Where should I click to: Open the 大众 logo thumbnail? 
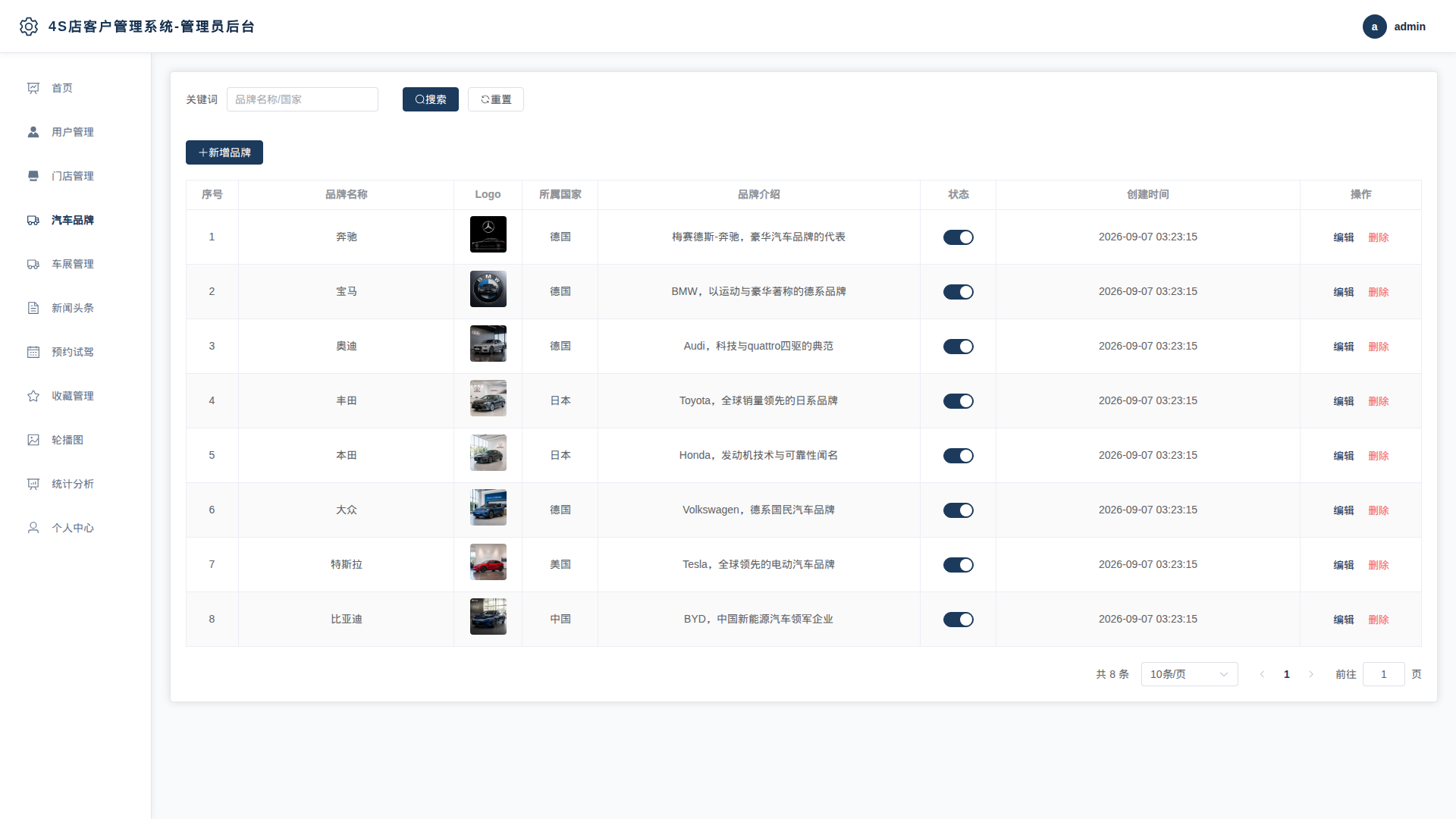[x=488, y=507]
